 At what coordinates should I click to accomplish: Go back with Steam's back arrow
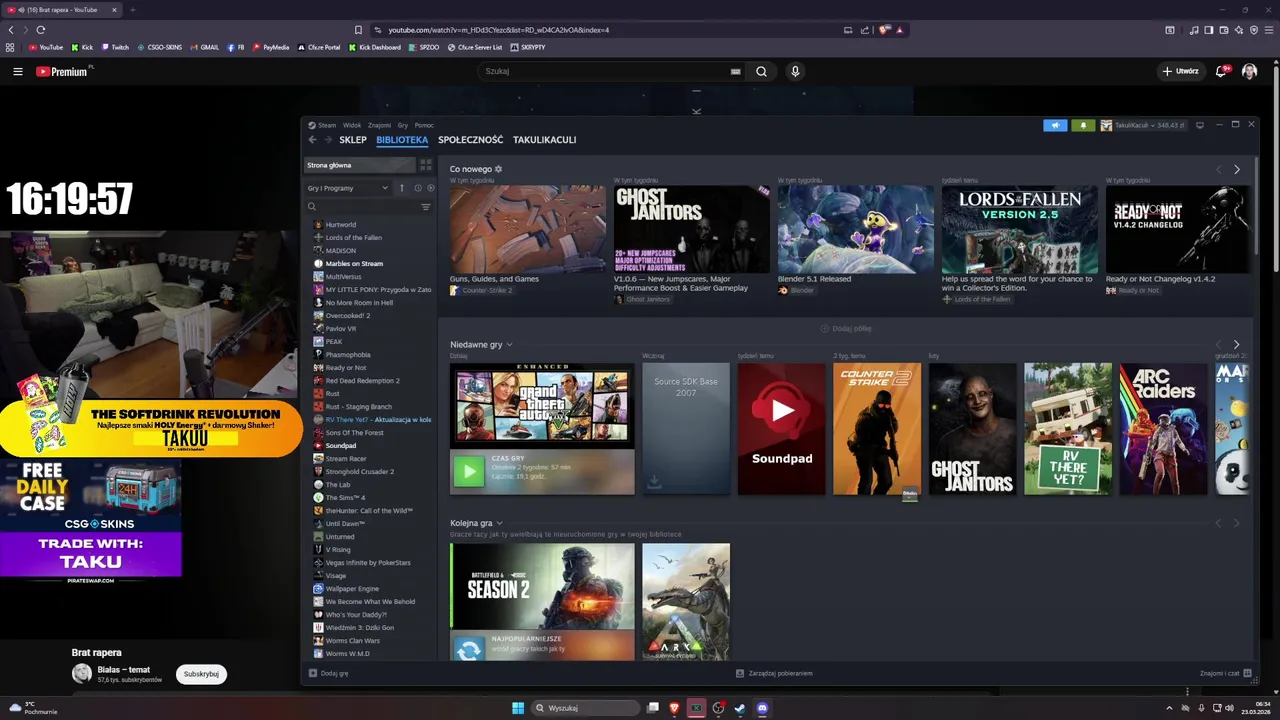click(x=312, y=140)
